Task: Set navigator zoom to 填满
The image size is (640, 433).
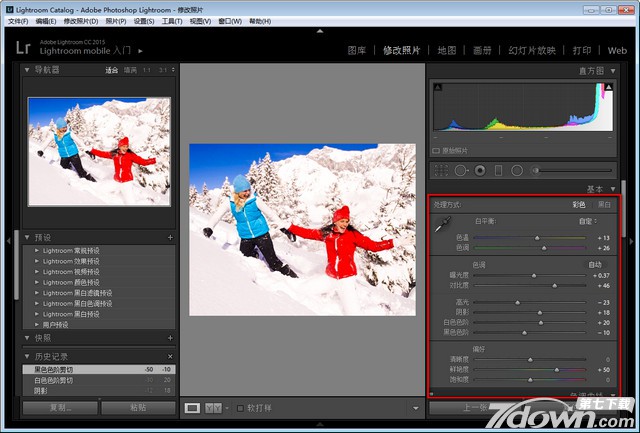Action: tap(130, 70)
